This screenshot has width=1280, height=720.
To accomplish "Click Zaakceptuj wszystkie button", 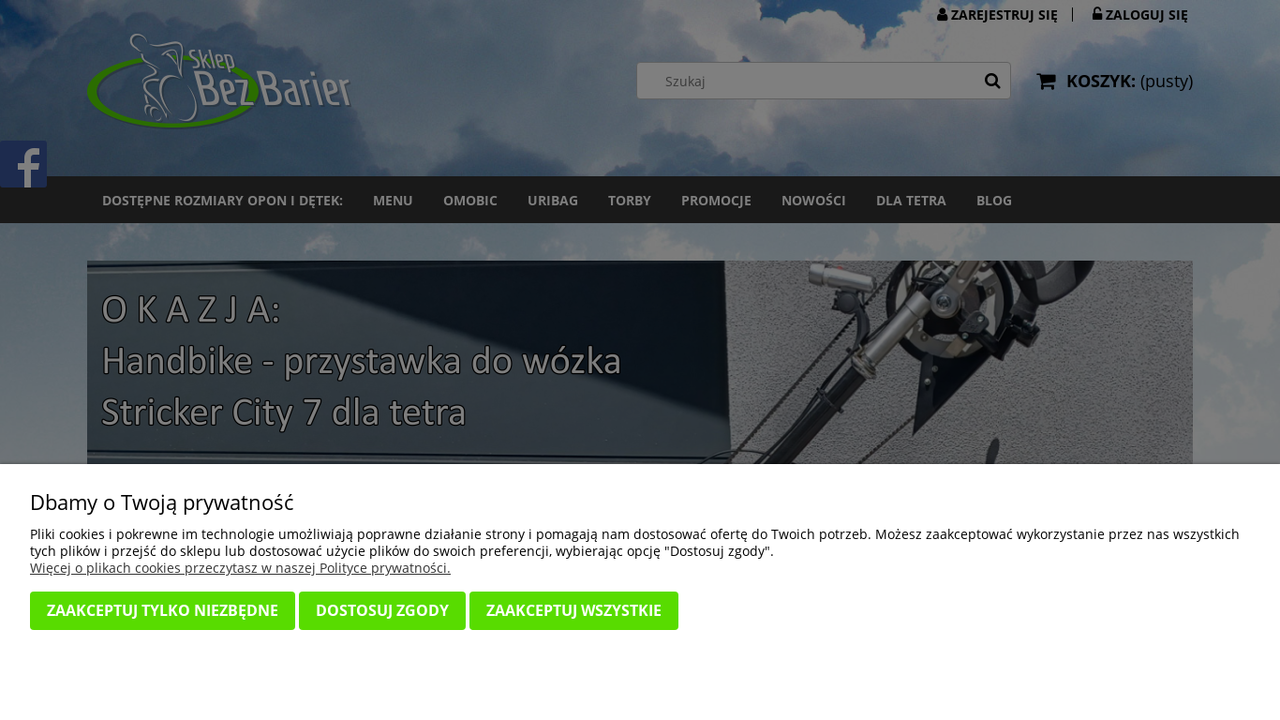I will click(x=574, y=611).
